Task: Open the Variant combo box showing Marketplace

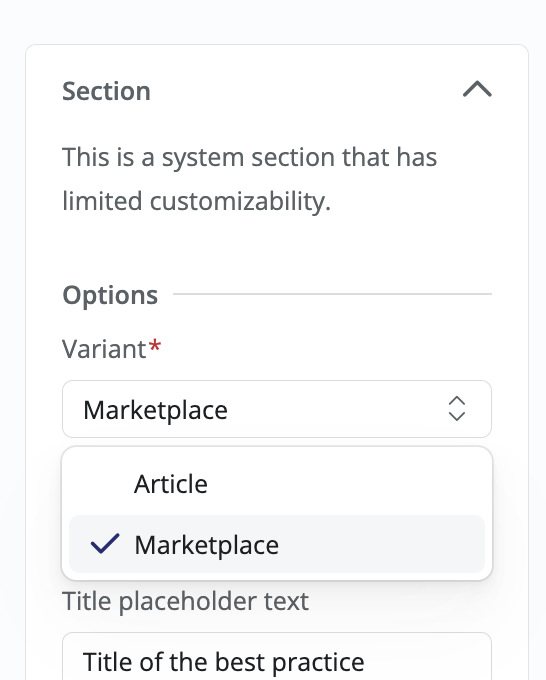Action: (x=277, y=409)
